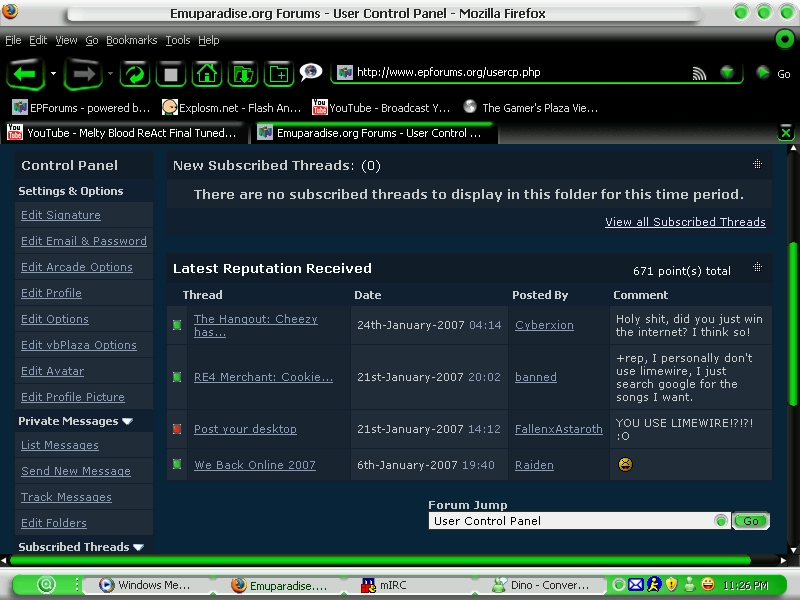Click the green Back arrow button
800x600 pixels.
click(25, 74)
